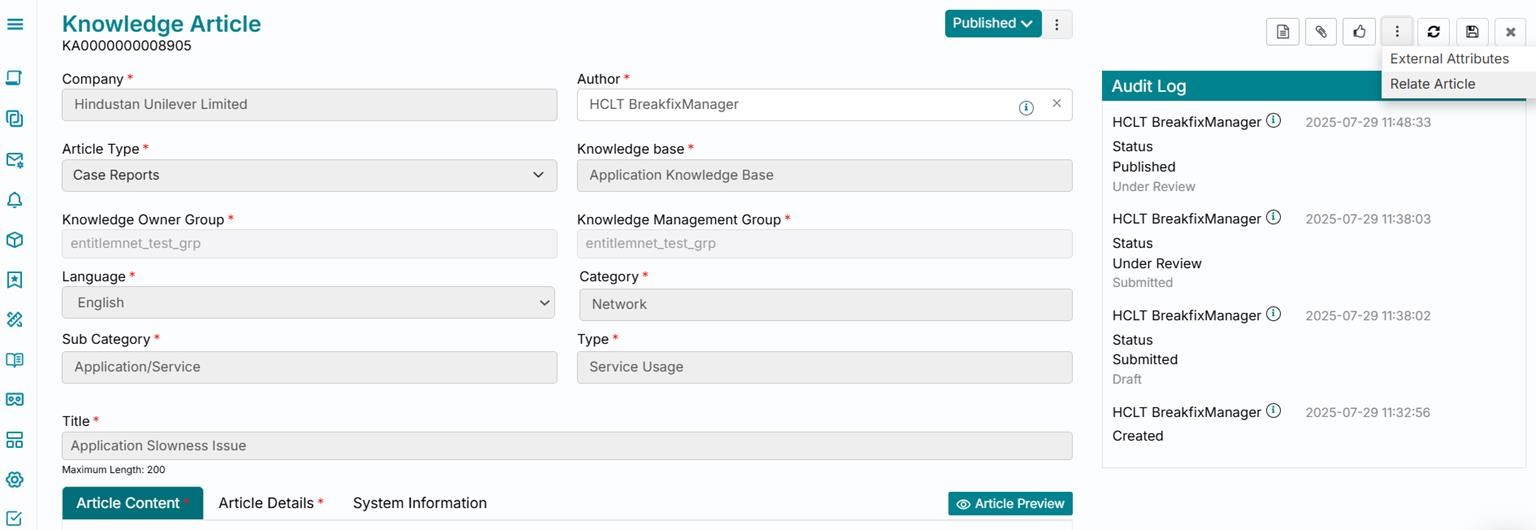Screen dimensions: 1536x530
Task: Clear the Author field with X icon
Action: (x=1056, y=103)
